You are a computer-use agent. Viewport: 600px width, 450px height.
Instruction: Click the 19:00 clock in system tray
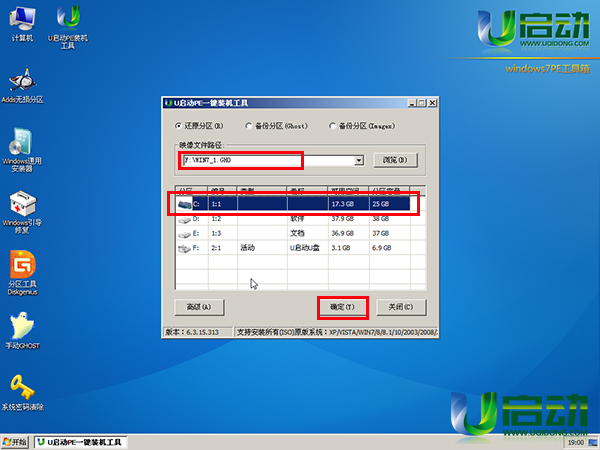click(576, 443)
